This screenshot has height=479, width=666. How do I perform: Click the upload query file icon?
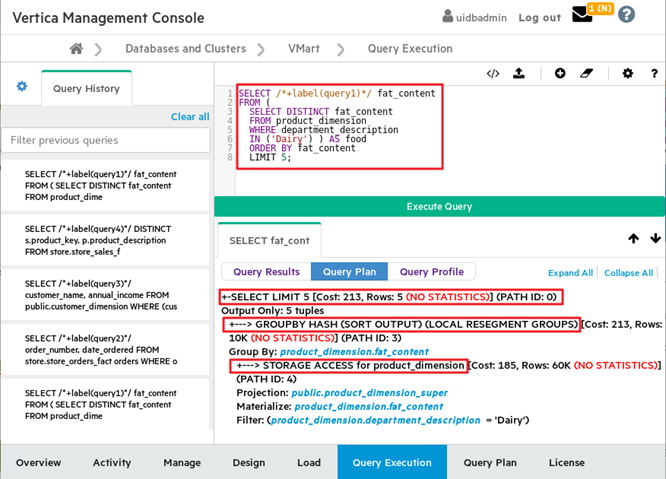coord(519,73)
